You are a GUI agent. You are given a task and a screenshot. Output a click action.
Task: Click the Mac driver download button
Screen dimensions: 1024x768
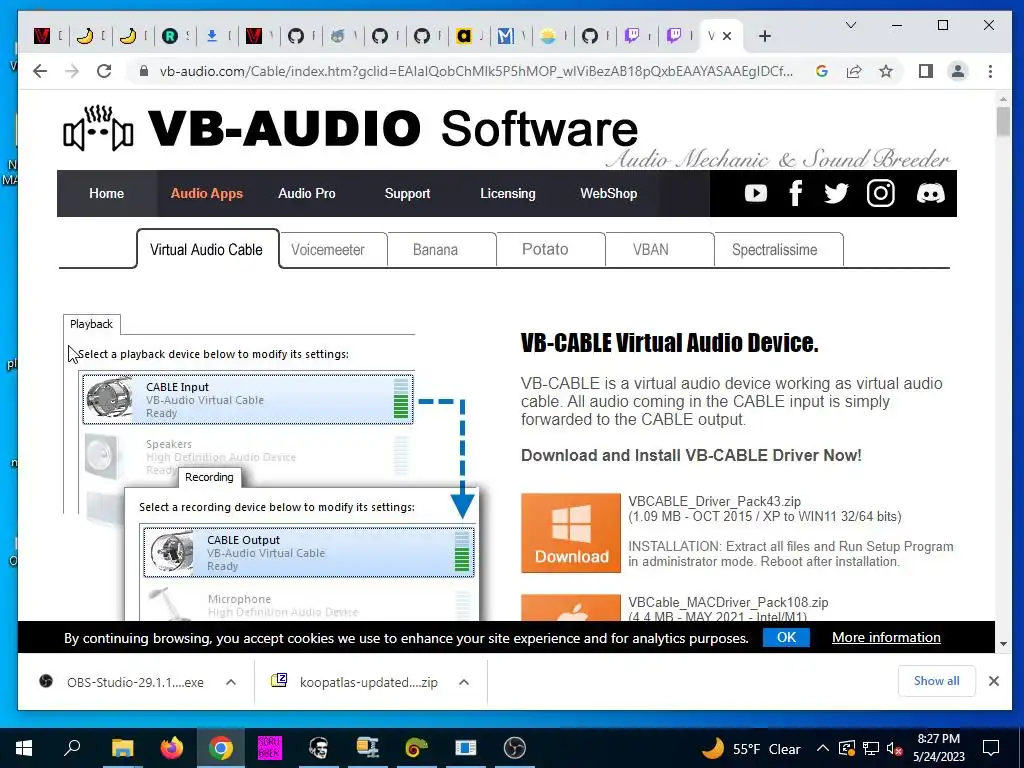[571, 607]
